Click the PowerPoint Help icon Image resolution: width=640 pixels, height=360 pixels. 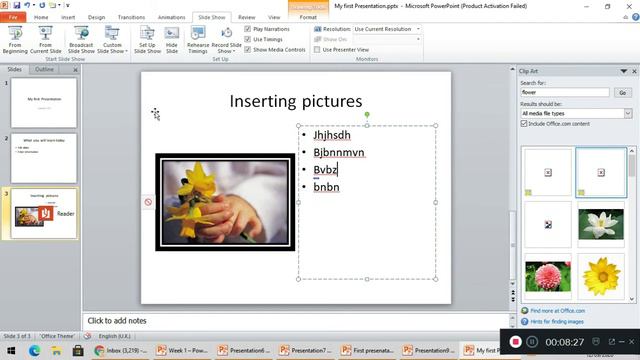click(x=636, y=17)
